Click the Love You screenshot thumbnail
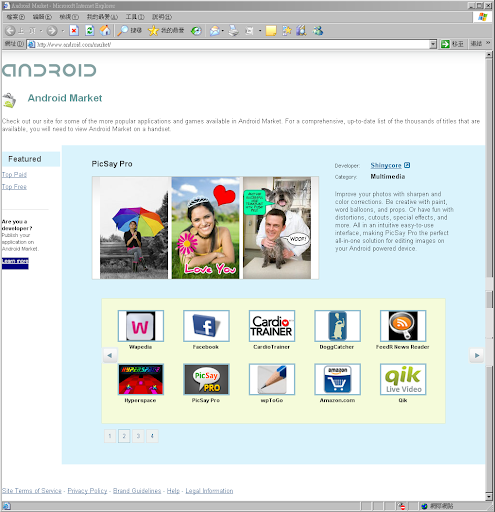Viewport: 495px width, 512px height. tap(205, 228)
